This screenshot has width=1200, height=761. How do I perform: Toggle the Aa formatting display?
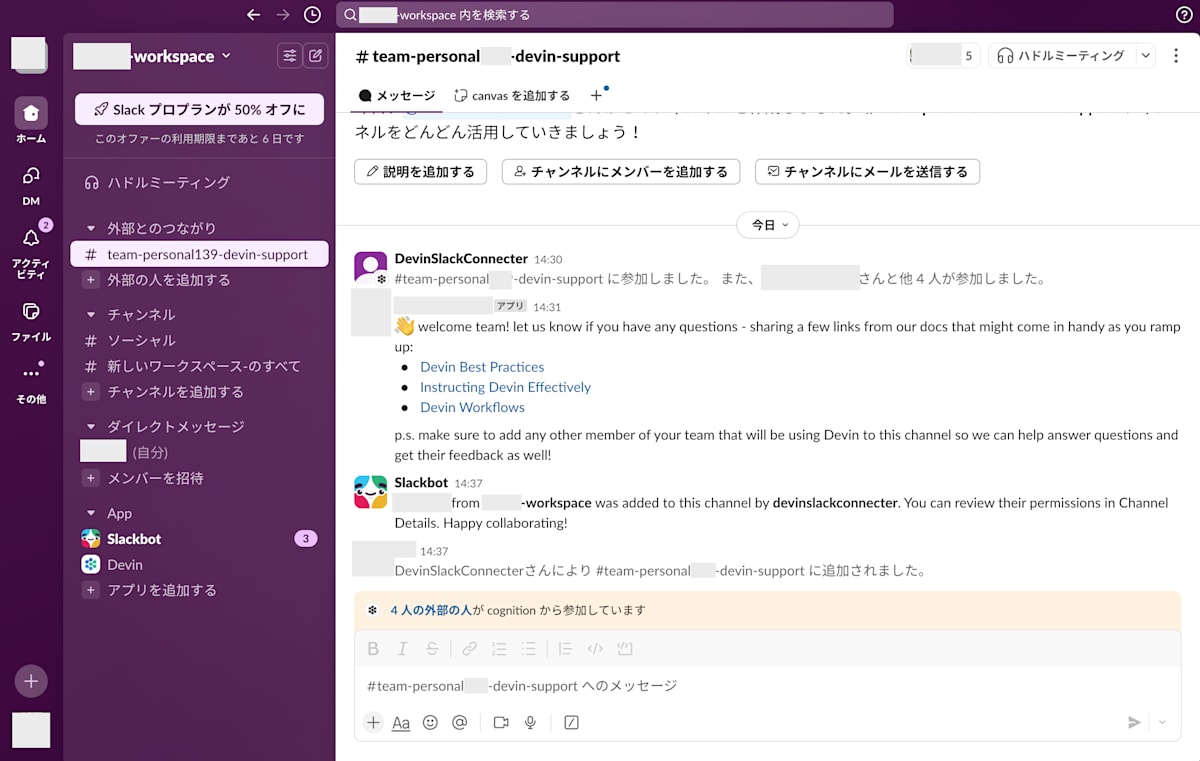401,722
